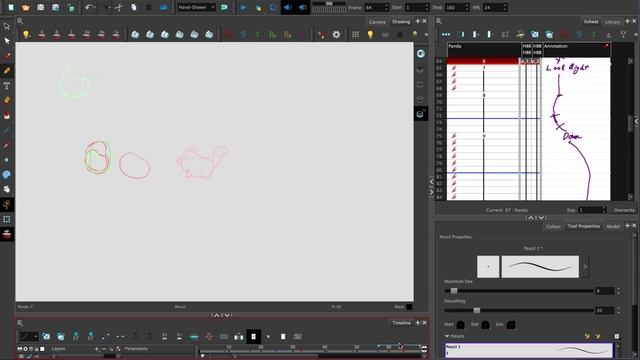Viewport: 640px width, 360px height.
Task: Select the Select arrow tool
Action: click(x=7, y=41)
